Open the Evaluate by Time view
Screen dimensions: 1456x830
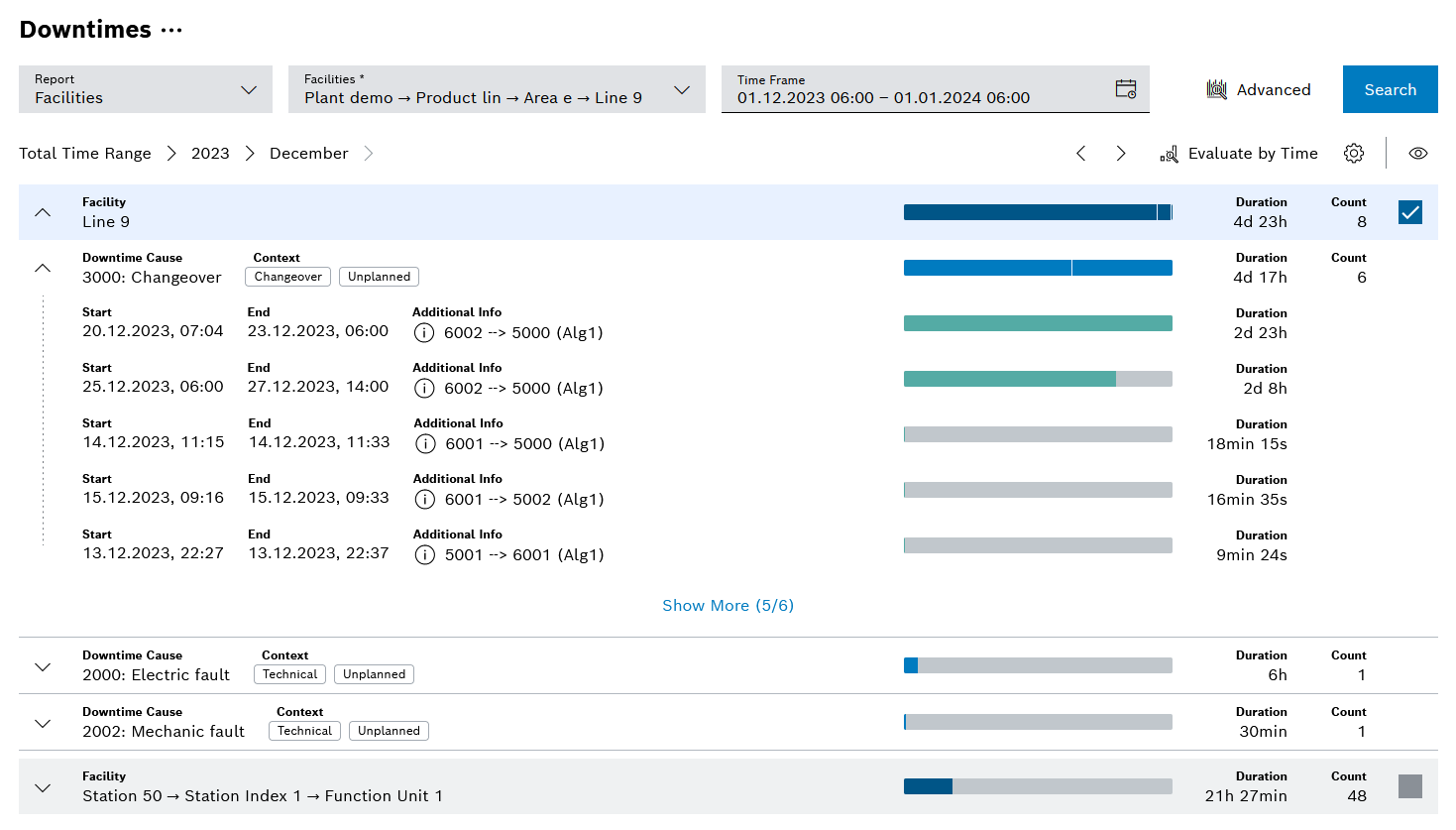[x=1238, y=153]
